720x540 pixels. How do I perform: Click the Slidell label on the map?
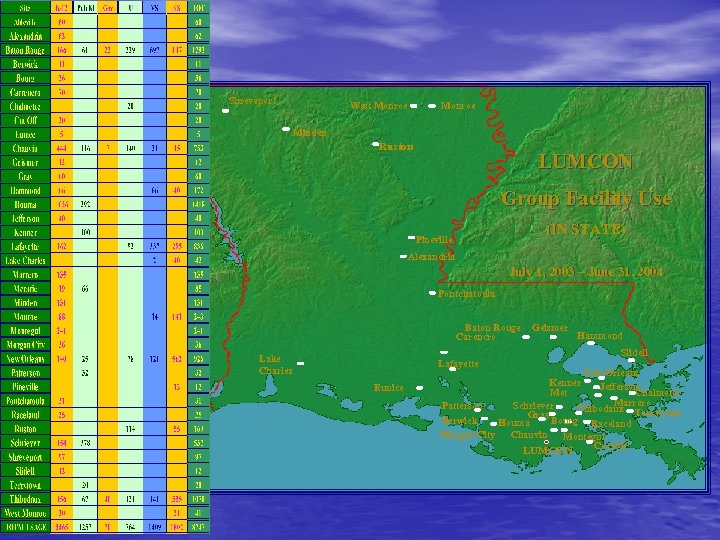634,352
